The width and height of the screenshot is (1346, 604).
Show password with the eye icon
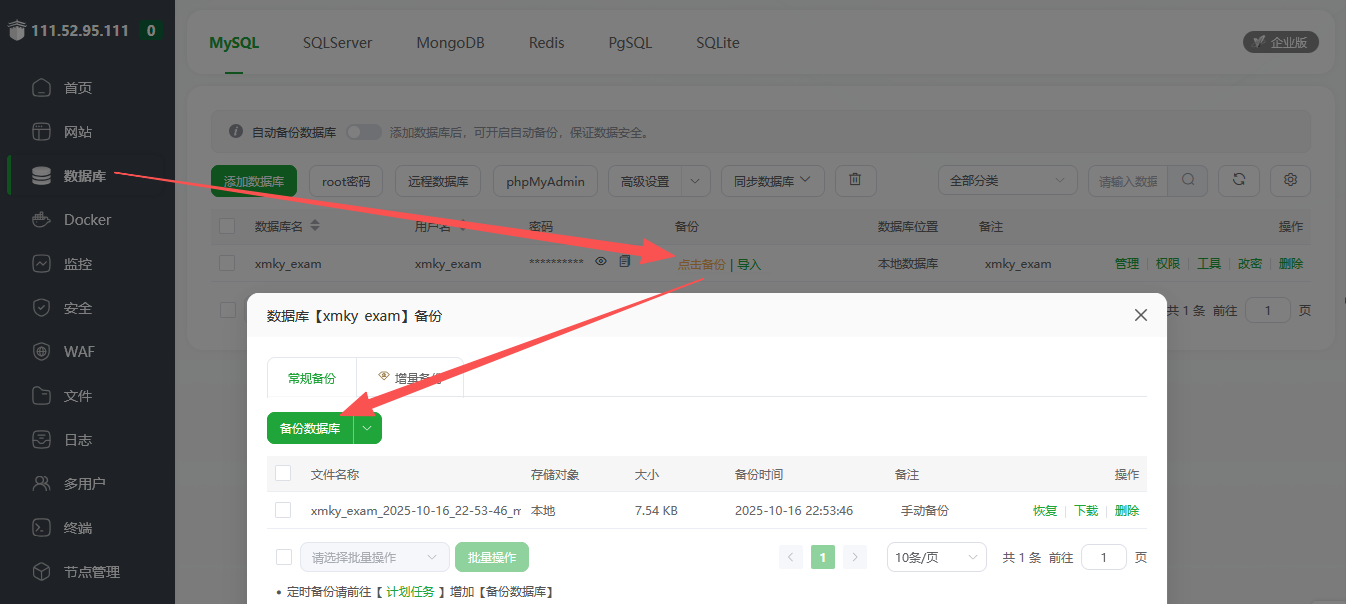pos(601,262)
